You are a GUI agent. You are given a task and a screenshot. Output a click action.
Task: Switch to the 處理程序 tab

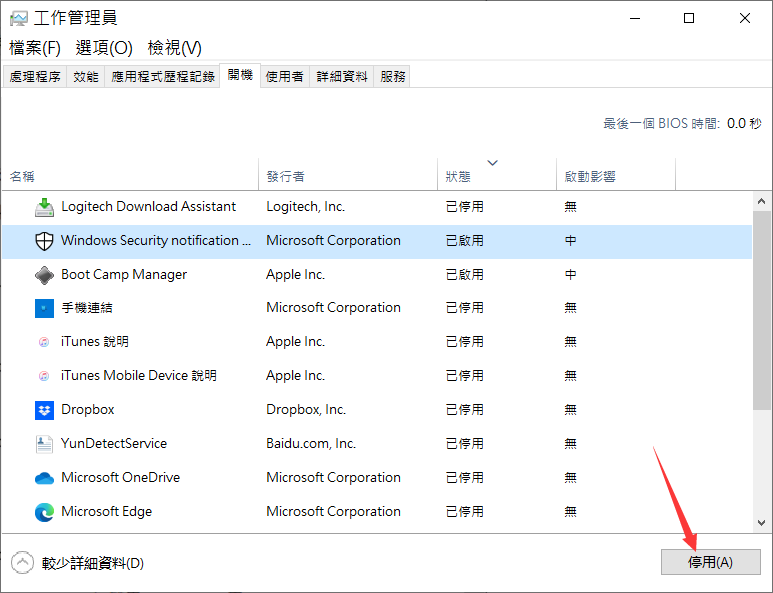tap(35, 77)
